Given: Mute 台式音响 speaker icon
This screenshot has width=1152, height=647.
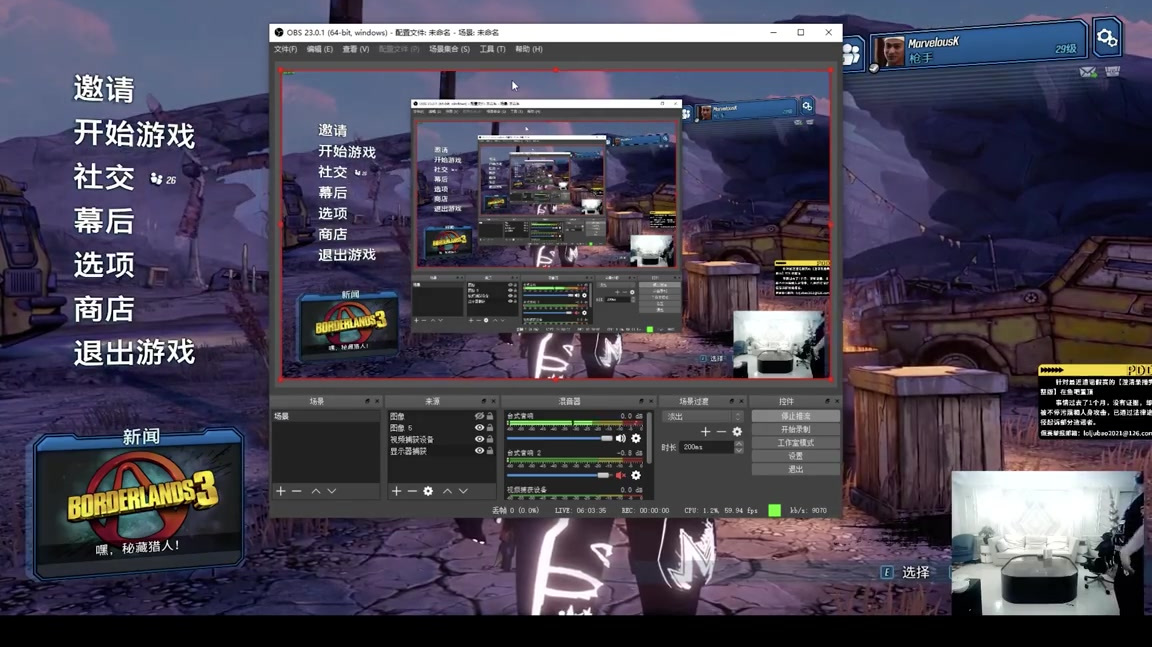Looking at the screenshot, I should pyautogui.click(x=620, y=439).
